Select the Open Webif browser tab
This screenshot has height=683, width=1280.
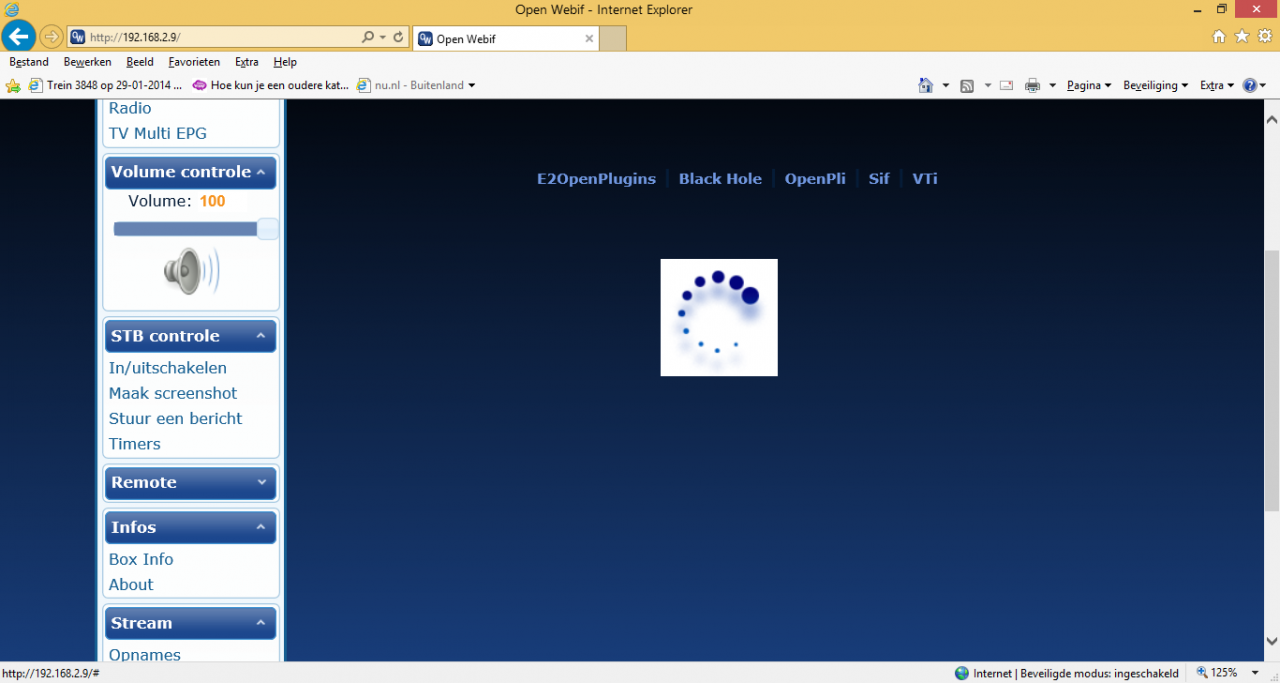(x=507, y=39)
